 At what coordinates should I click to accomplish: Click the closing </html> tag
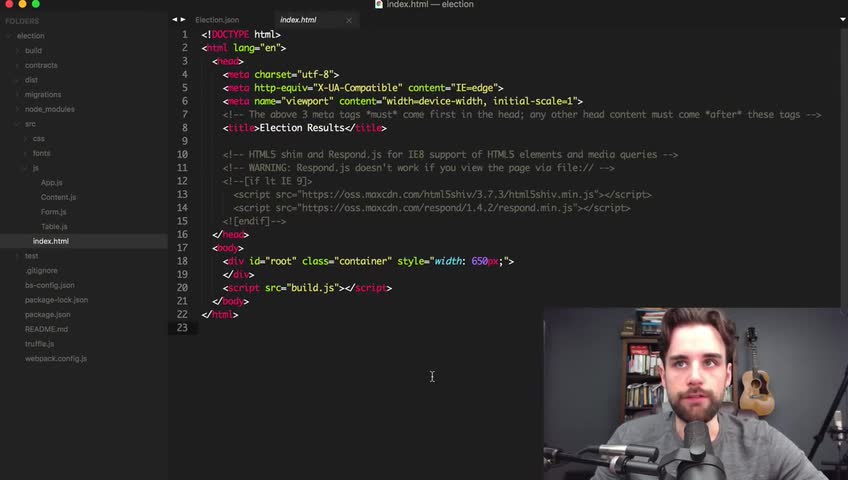[220, 315]
